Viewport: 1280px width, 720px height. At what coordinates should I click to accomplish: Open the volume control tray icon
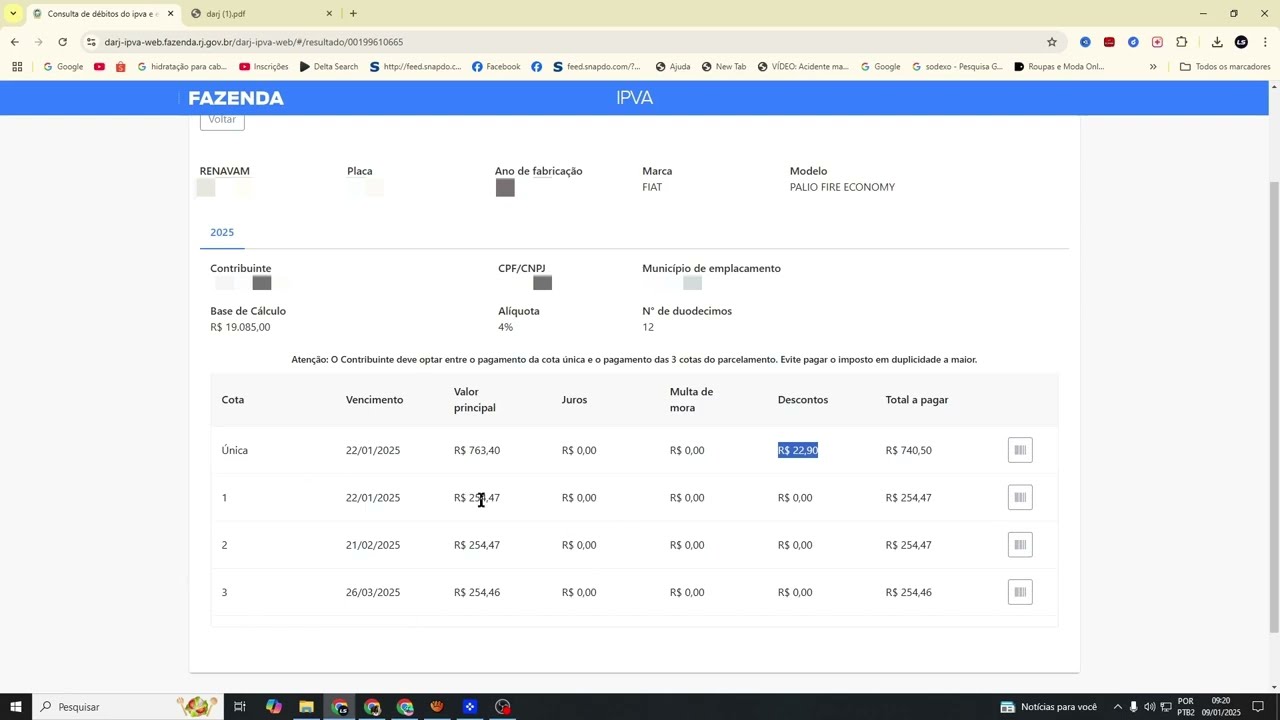pos(1149,707)
